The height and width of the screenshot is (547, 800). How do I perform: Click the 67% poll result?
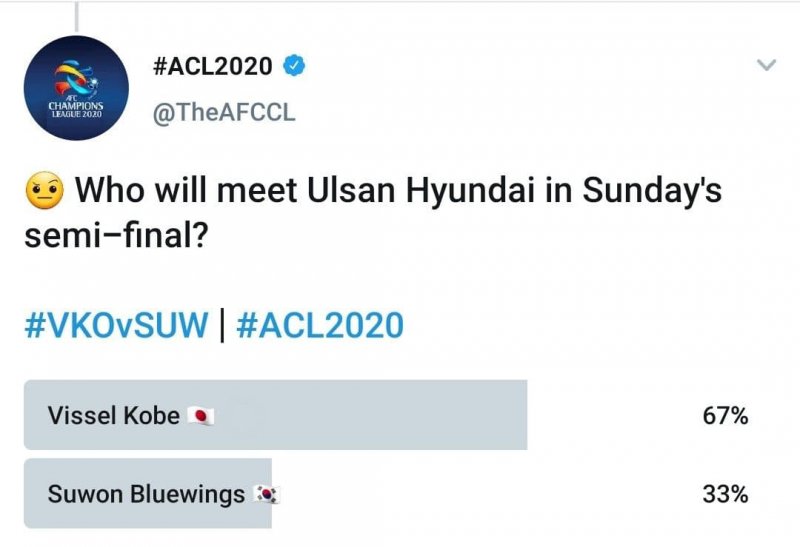(x=725, y=415)
